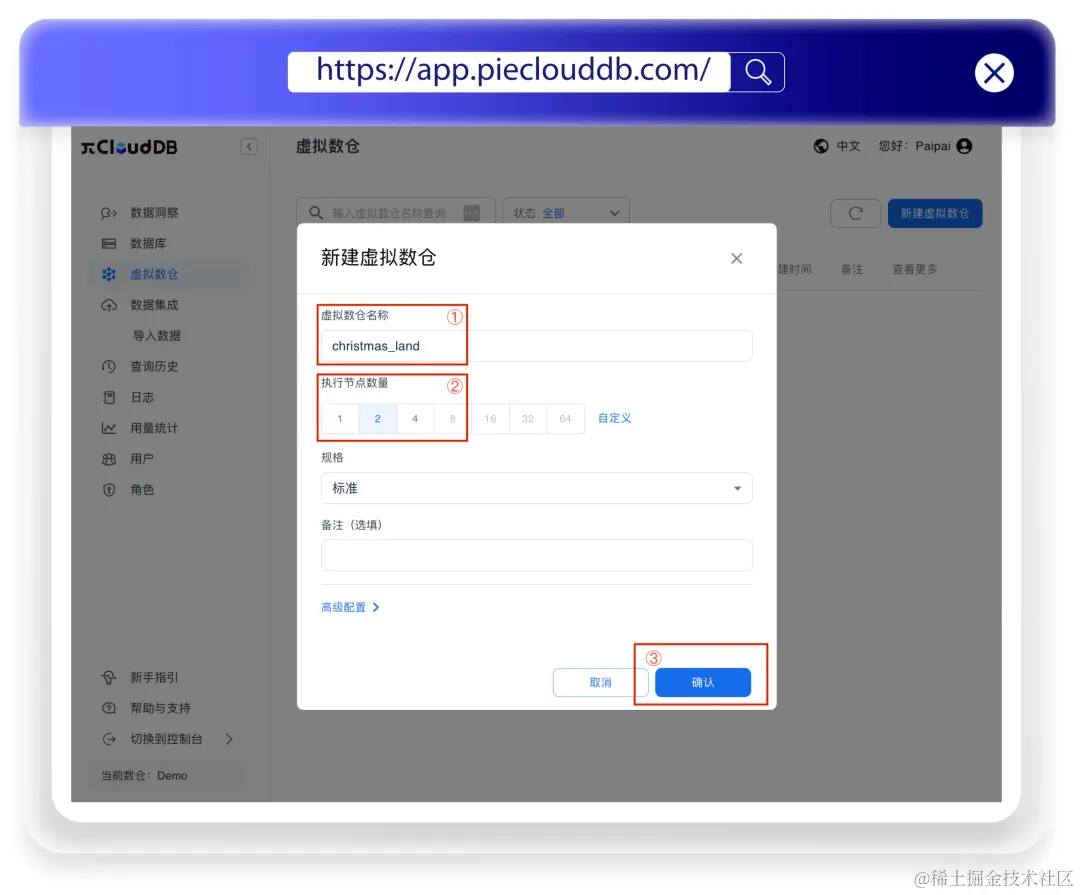The image size is (1080, 895).
Task: Click the 数据库 sidebar icon
Action: click(x=109, y=243)
